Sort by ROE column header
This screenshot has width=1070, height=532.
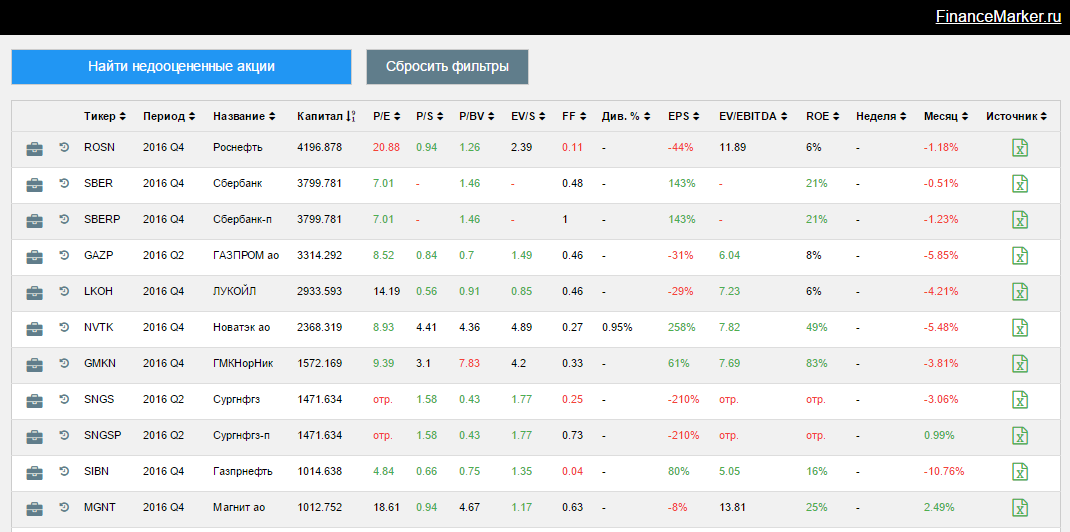coord(823,117)
